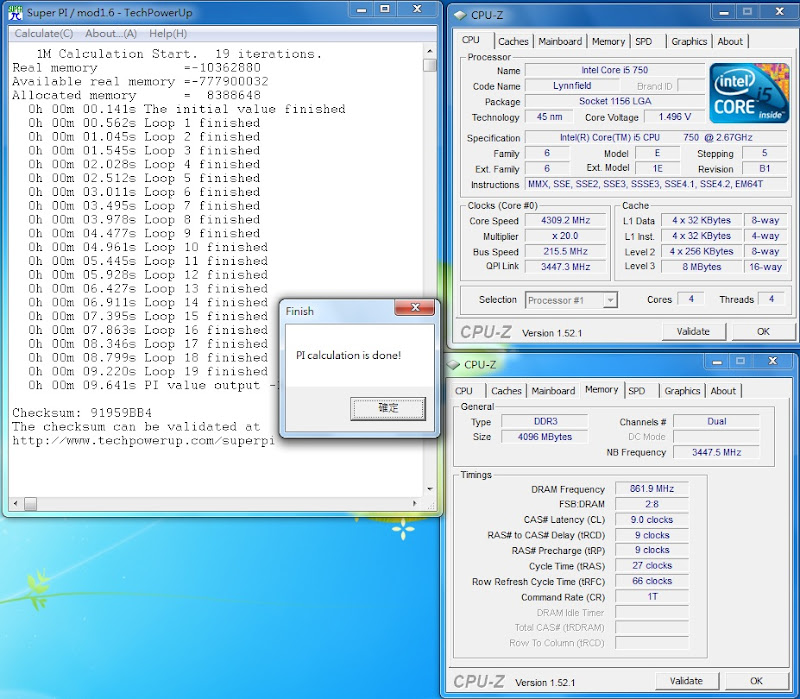Switch to Memory tab in top CPU-Z window
The height and width of the screenshot is (699, 800).
(608, 42)
